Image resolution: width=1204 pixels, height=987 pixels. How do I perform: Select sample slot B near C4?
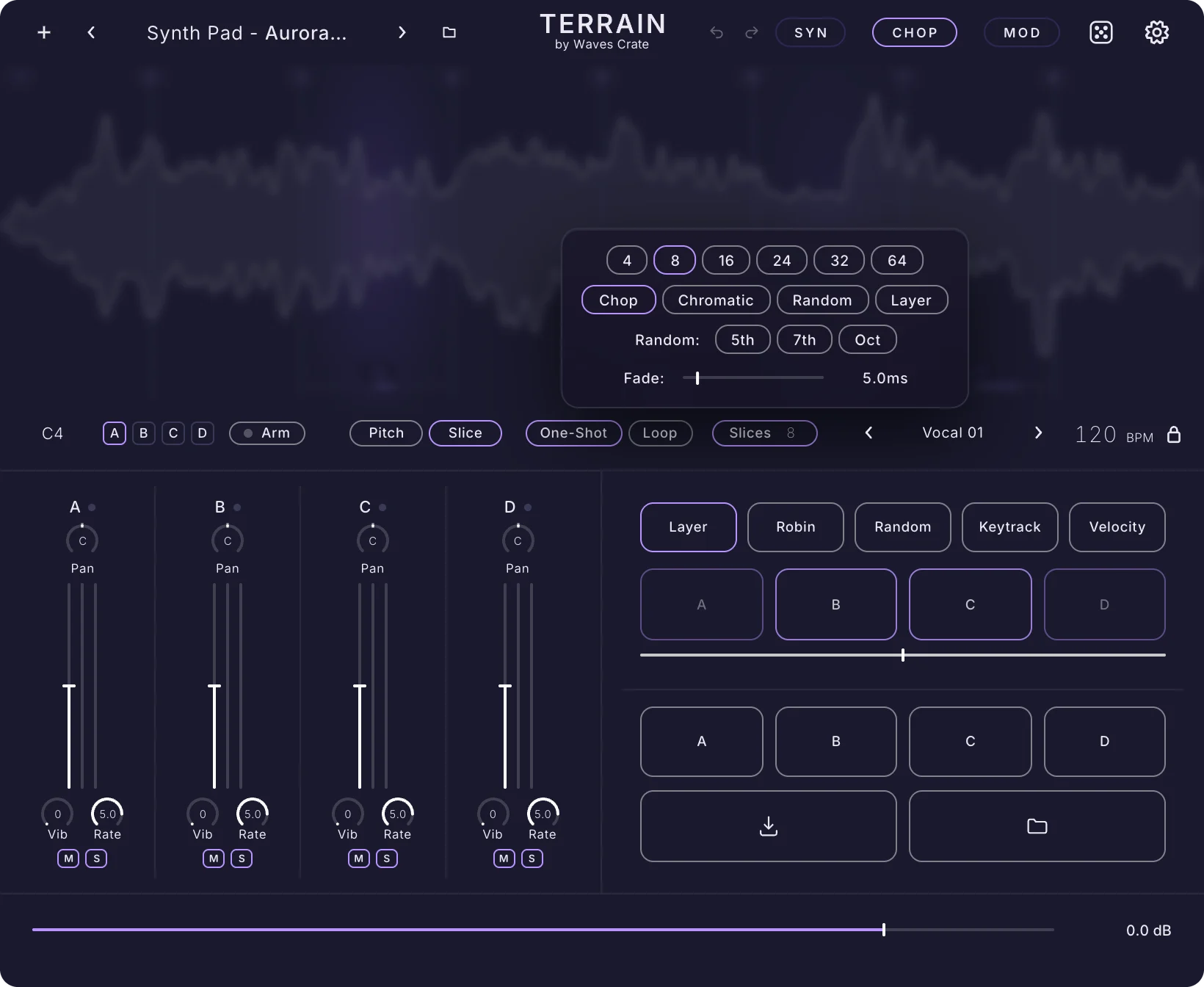[144, 433]
